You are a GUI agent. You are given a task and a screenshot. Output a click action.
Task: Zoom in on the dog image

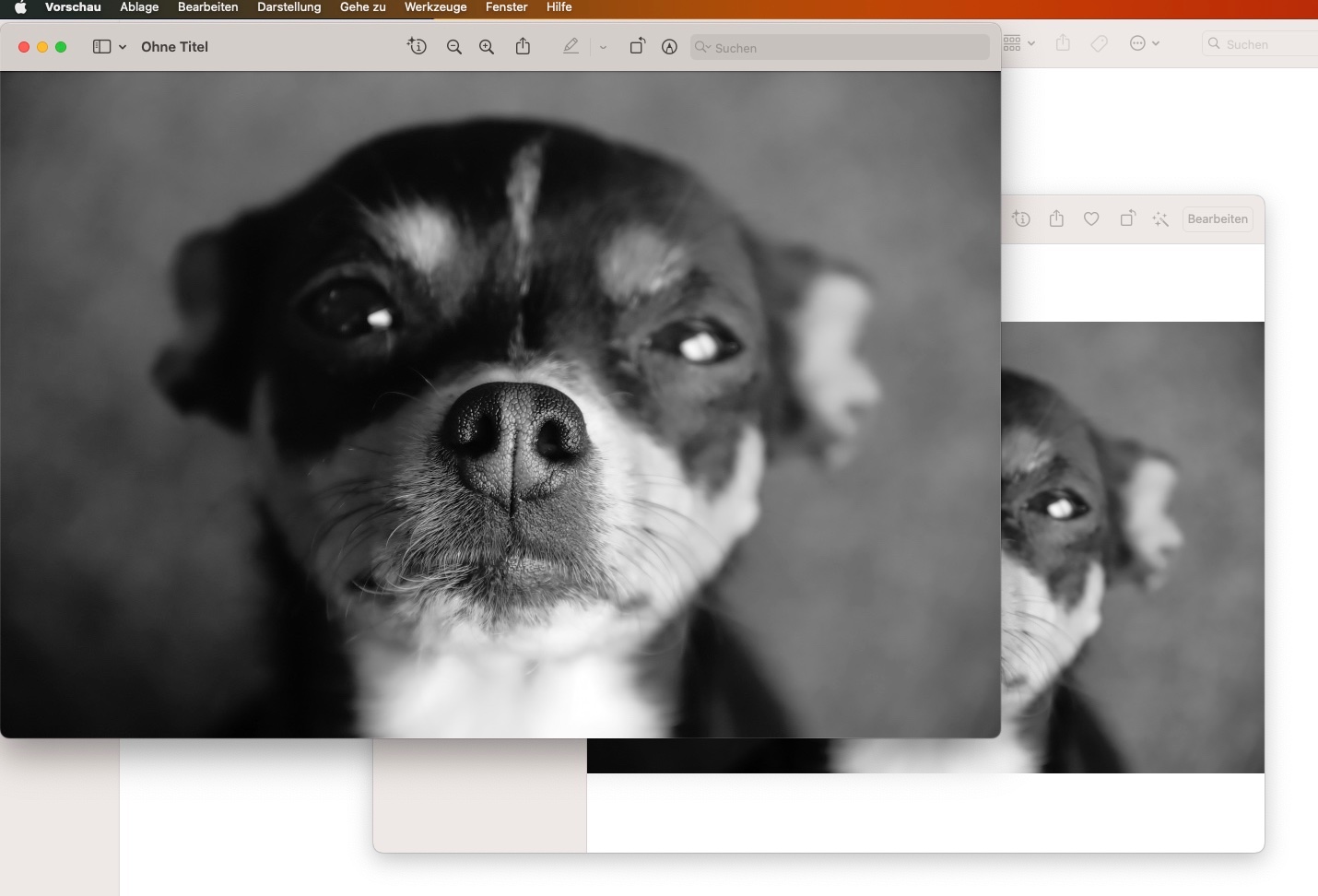(x=487, y=47)
